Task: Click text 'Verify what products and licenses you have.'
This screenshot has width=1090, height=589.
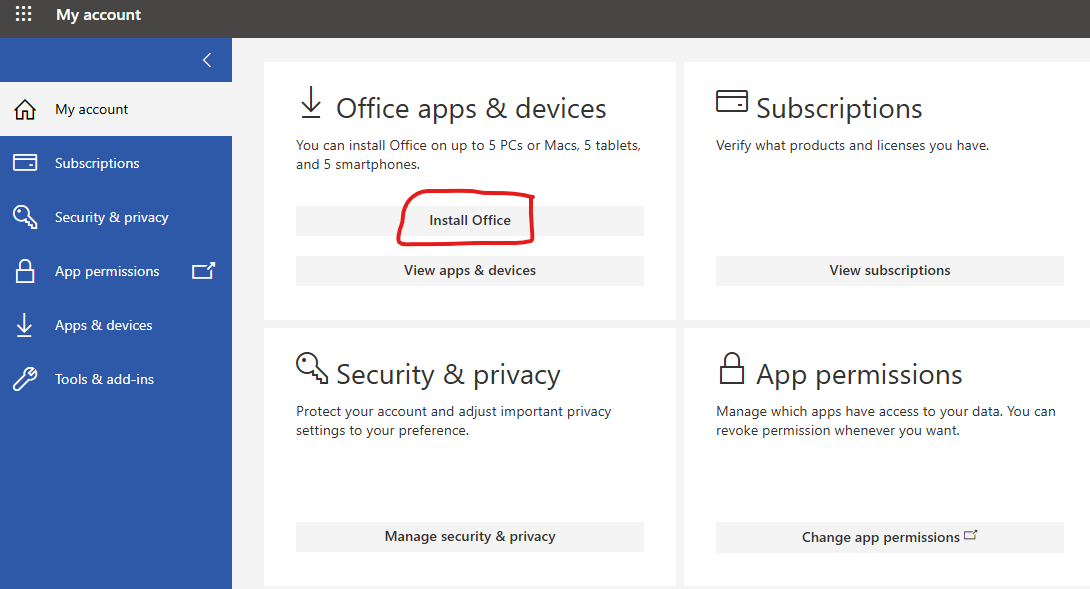Action: (852, 145)
